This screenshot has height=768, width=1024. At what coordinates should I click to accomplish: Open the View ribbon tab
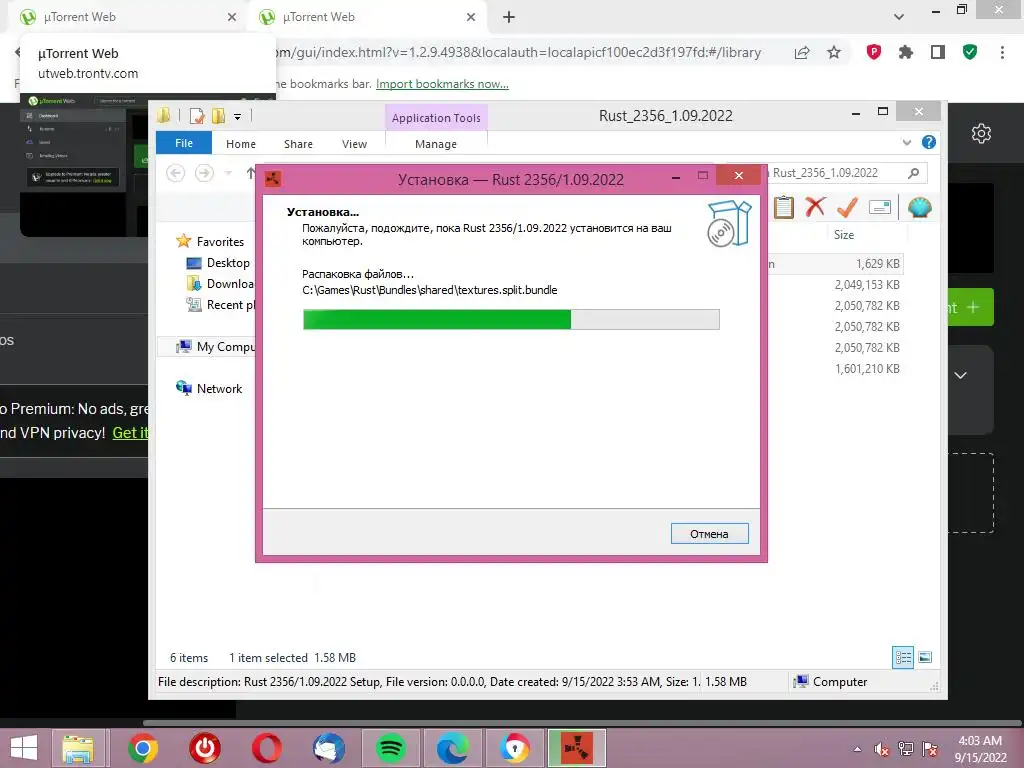(354, 144)
